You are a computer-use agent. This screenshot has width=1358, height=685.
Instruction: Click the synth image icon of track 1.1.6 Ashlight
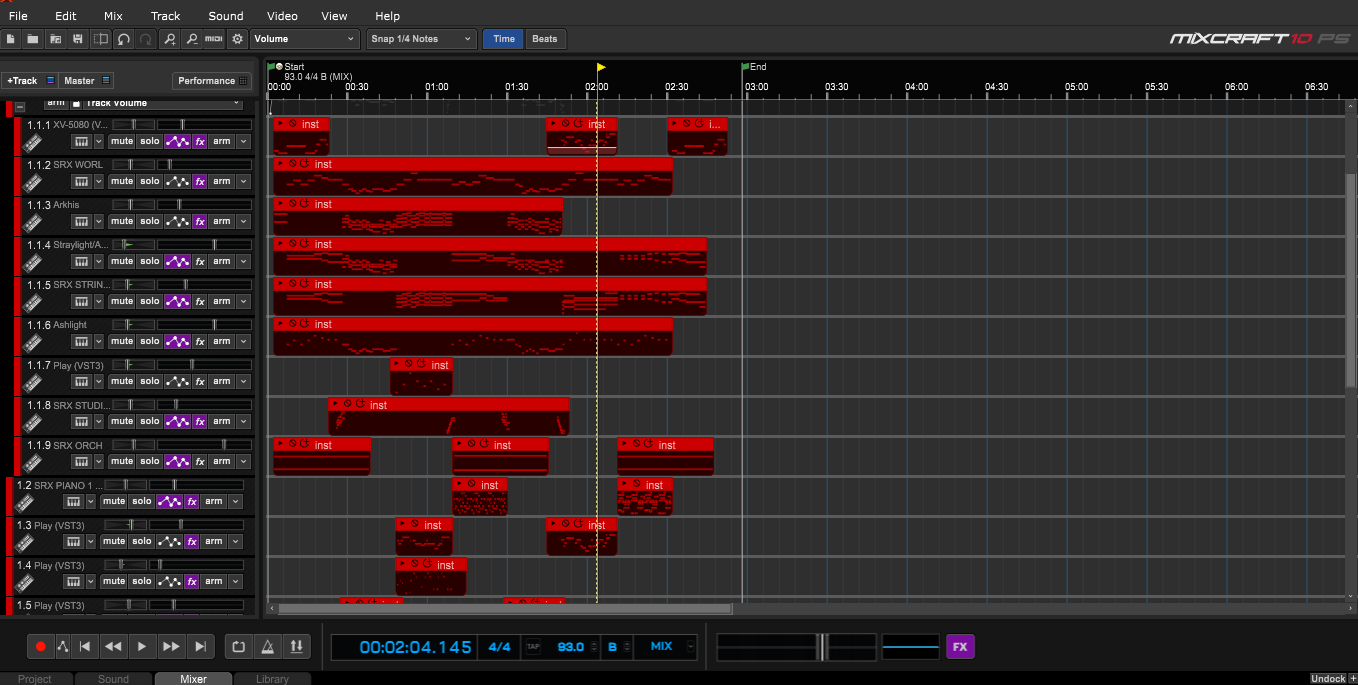33,343
